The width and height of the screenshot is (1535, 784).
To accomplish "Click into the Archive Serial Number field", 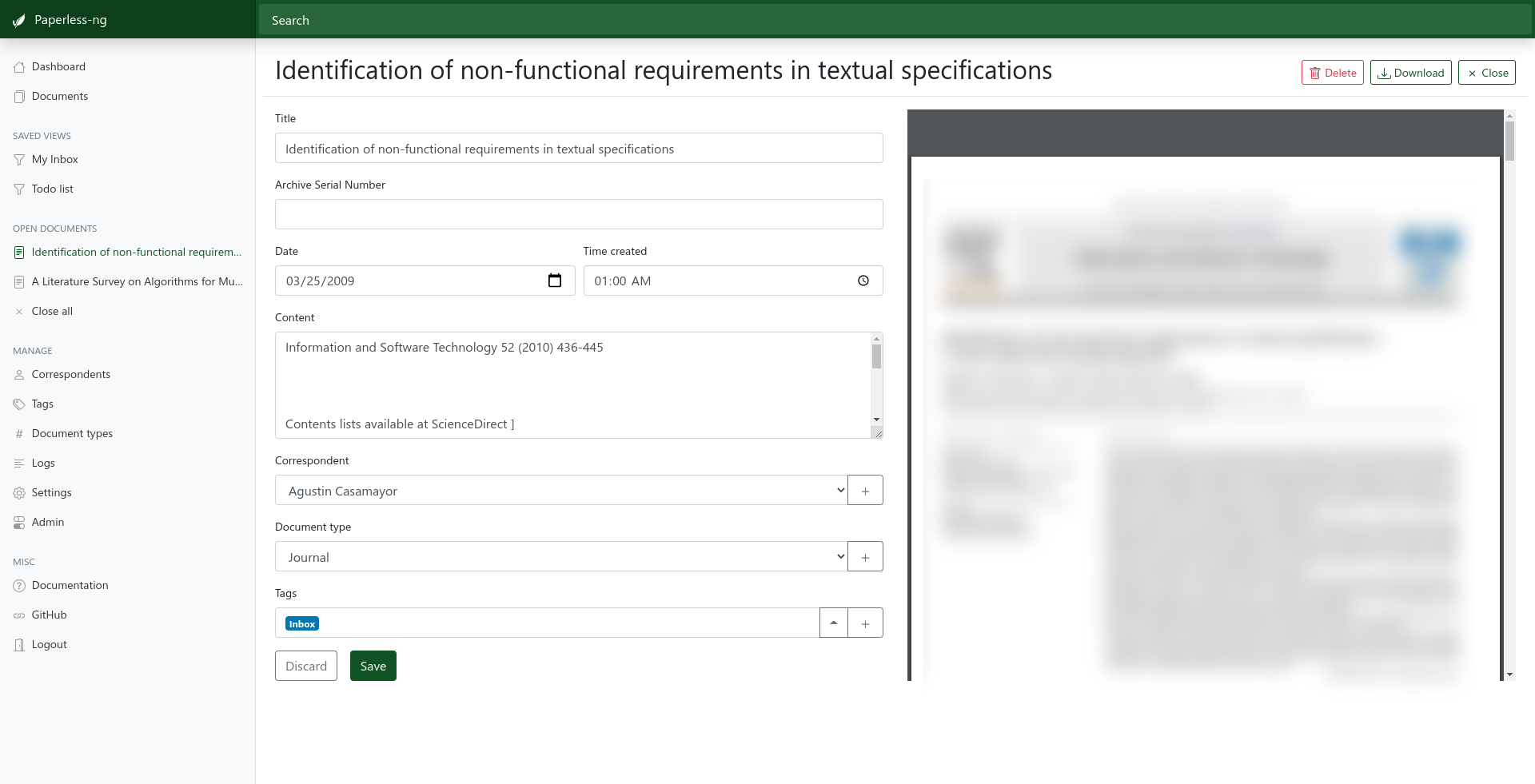I will pyautogui.click(x=579, y=214).
